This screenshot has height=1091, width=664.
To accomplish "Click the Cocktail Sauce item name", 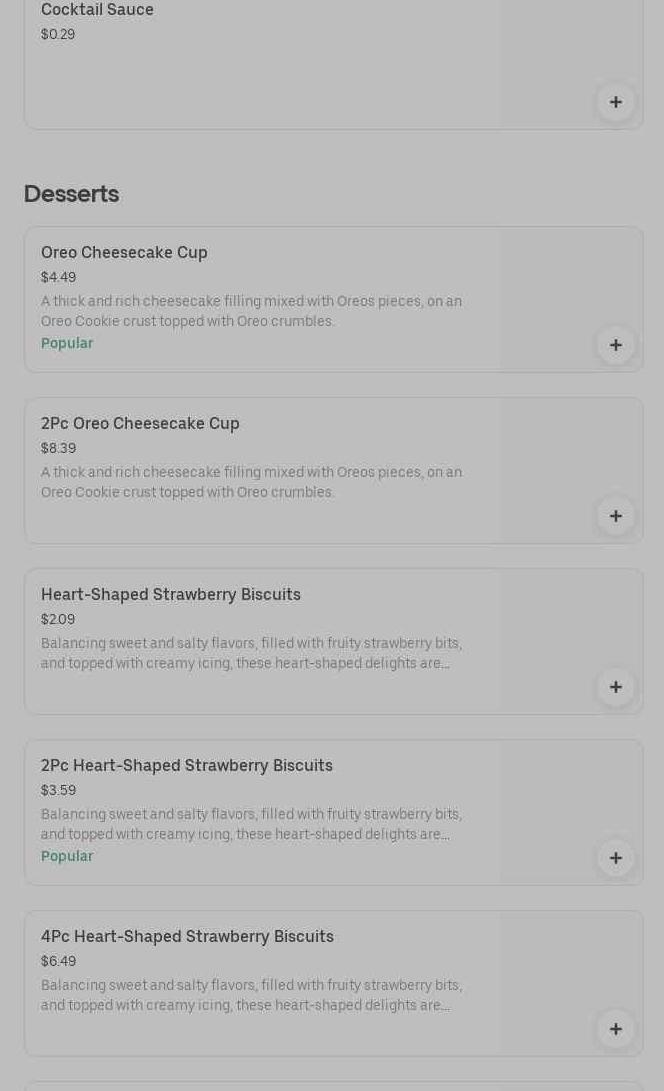I will pos(97,10).
